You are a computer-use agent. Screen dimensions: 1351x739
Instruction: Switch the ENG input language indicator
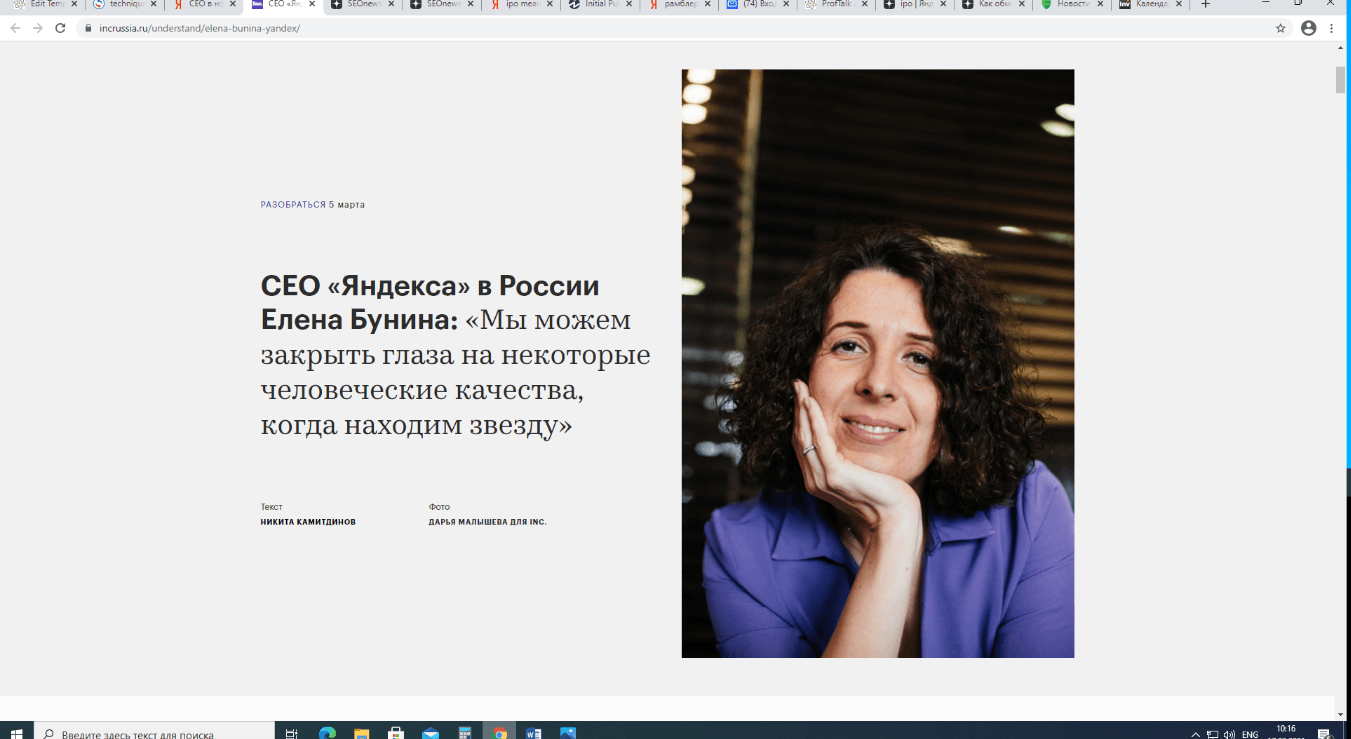pyautogui.click(x=1250, y=734)
